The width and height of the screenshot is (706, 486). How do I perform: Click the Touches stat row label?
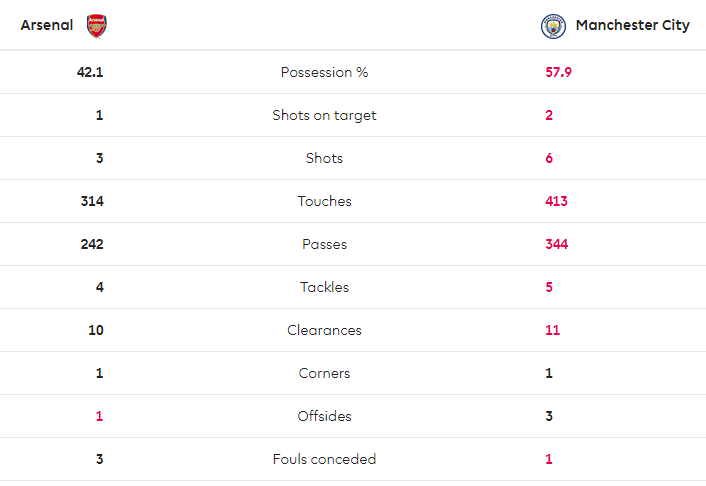[324, 202]
